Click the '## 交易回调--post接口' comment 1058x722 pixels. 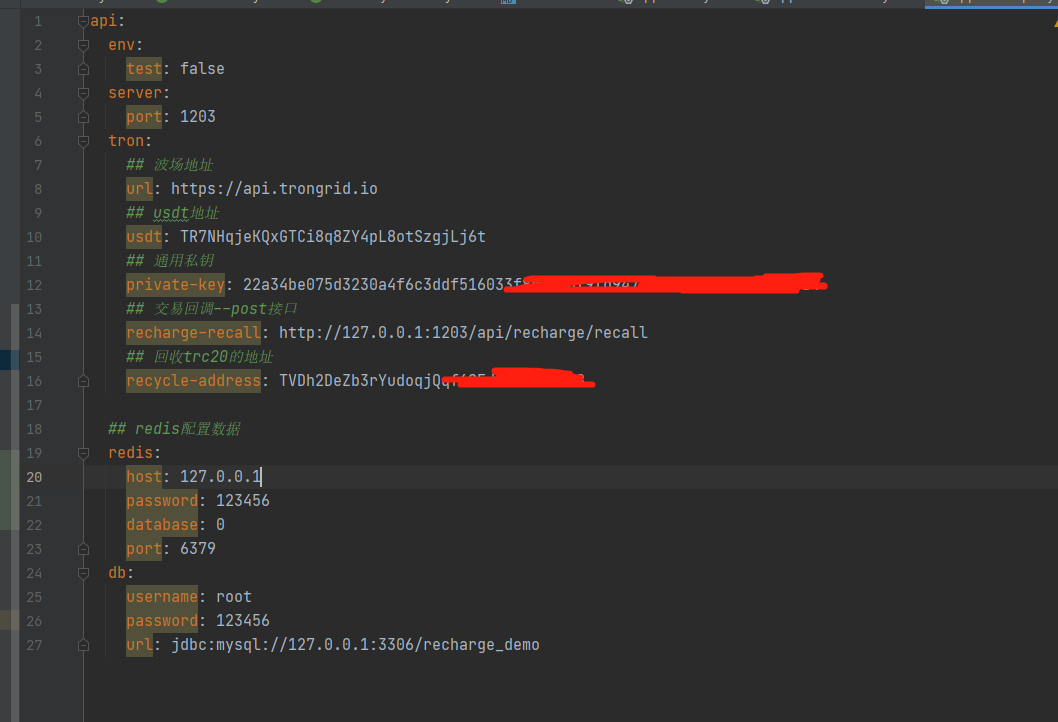click(x=212, y=308)
